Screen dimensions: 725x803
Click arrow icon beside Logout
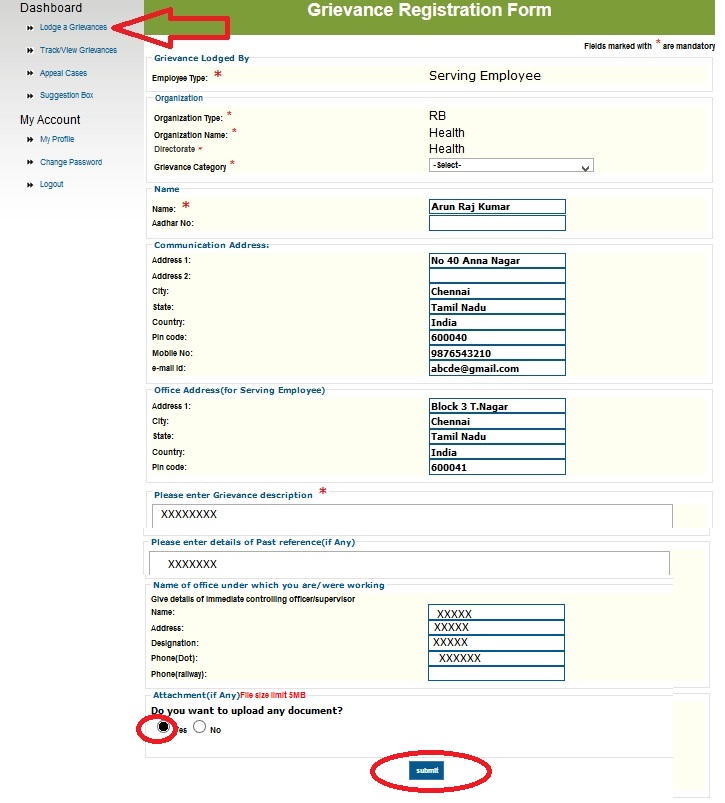point(30,185)
